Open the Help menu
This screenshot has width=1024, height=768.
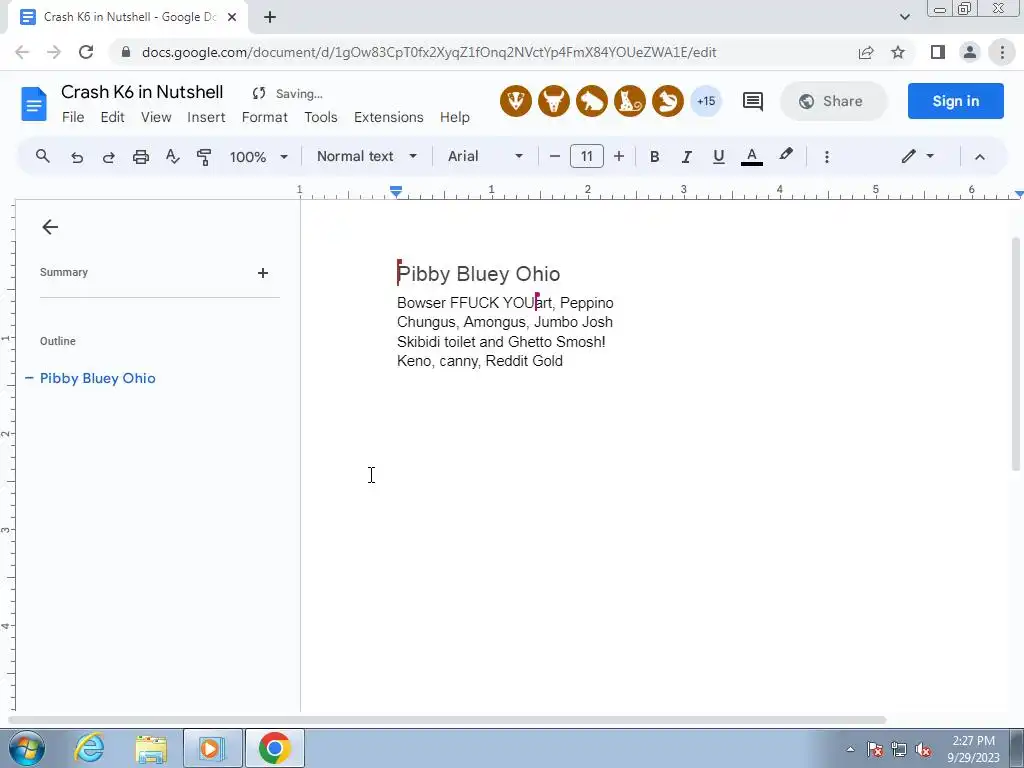[455, 117]
